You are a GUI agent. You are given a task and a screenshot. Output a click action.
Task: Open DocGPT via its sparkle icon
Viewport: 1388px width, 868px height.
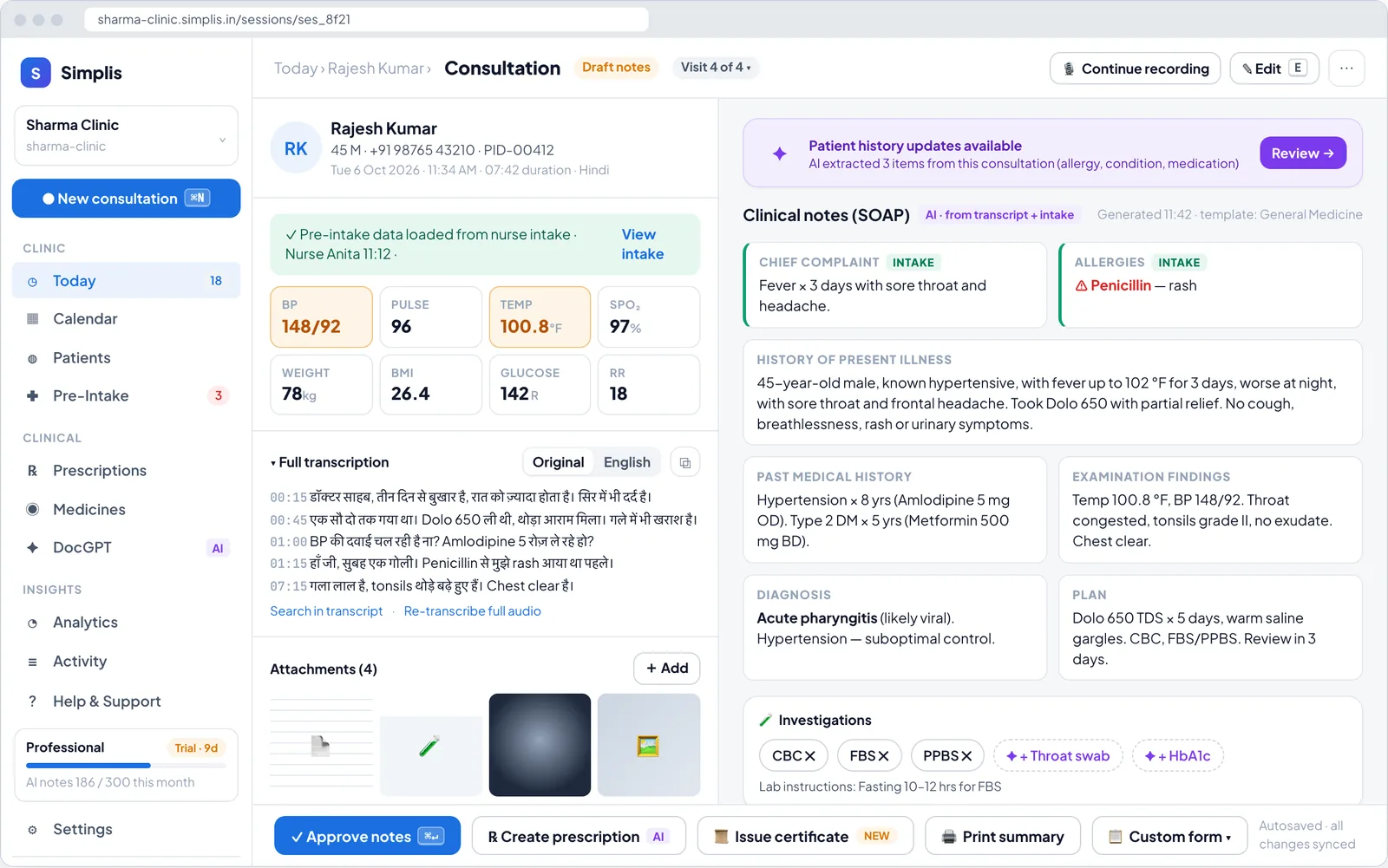point(32,548)
